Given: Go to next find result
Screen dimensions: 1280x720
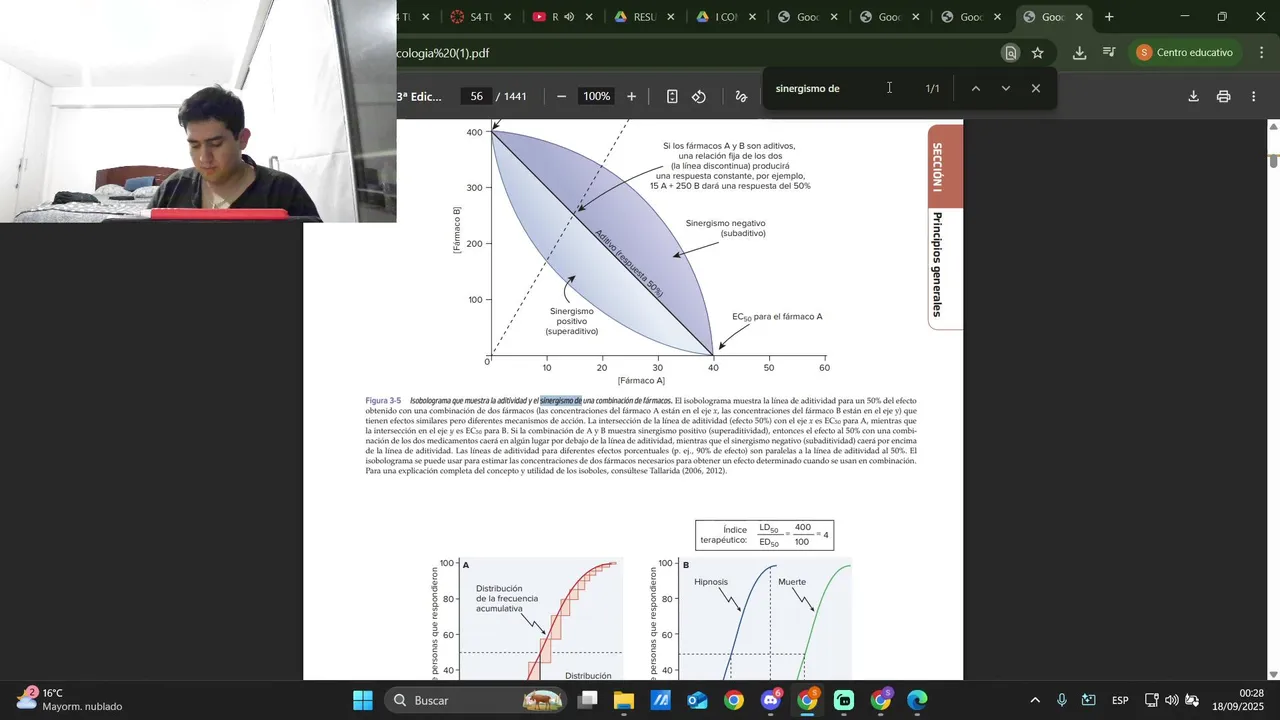Looking at the screenshot, I should point(1006,88).
